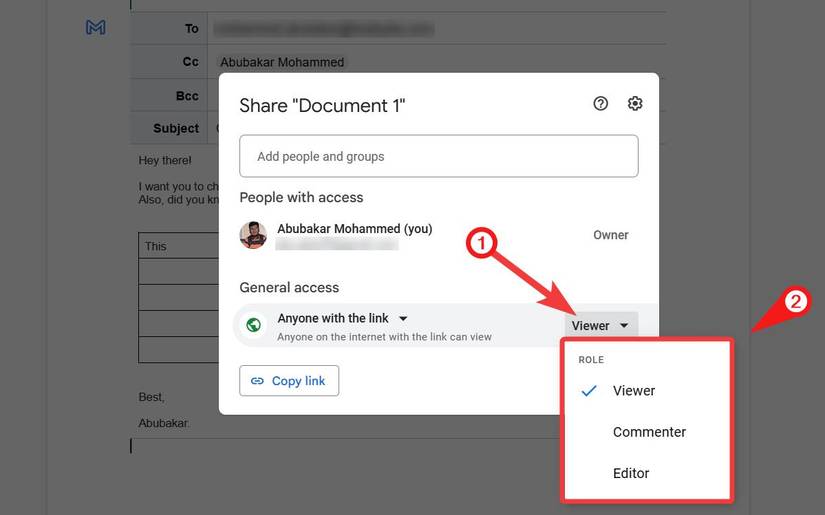Click the Subject field label

(x=176, y=128)
